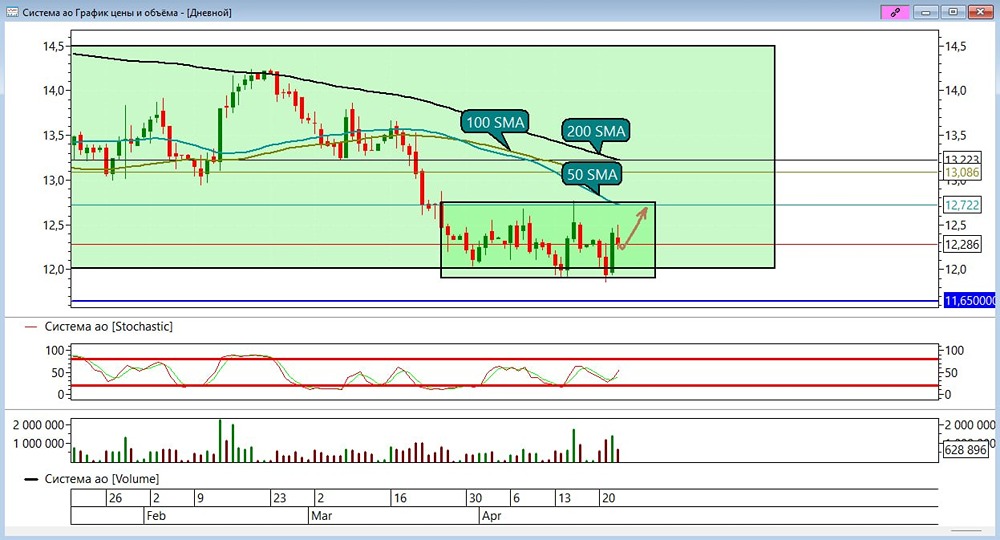Click the 14,5 label on left price axis
1000x540 pixels.
[x=53, y=46]
